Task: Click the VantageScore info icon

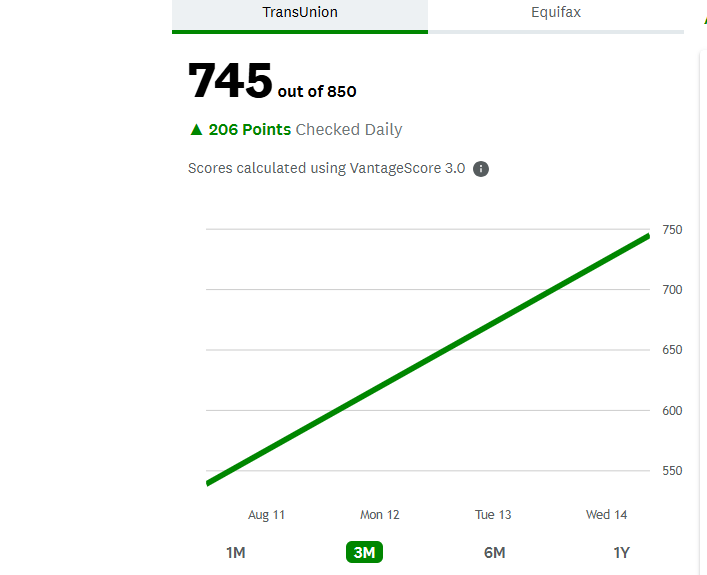Action: 481,169
